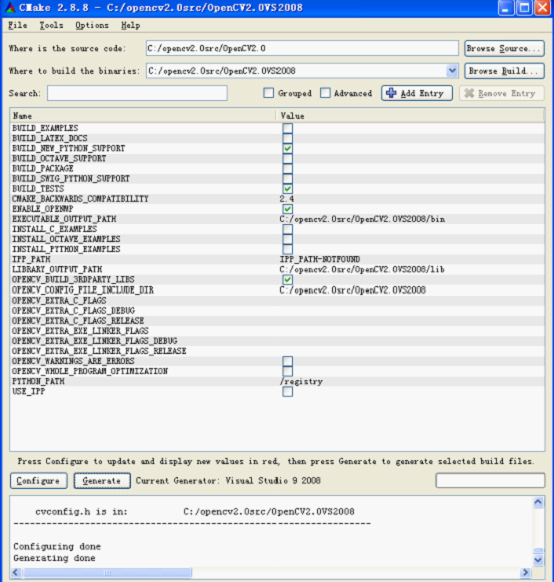Maximize the CMake window
The height and width of the screenshot is (582, 554).
(x=524, y=8)
